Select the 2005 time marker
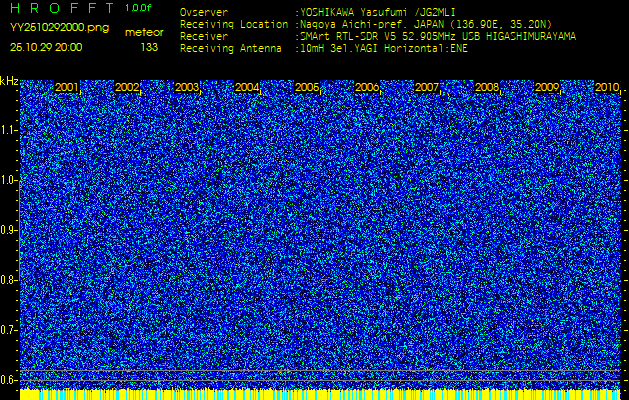Screen dimensions: 629x400 [x=307, y=87]
